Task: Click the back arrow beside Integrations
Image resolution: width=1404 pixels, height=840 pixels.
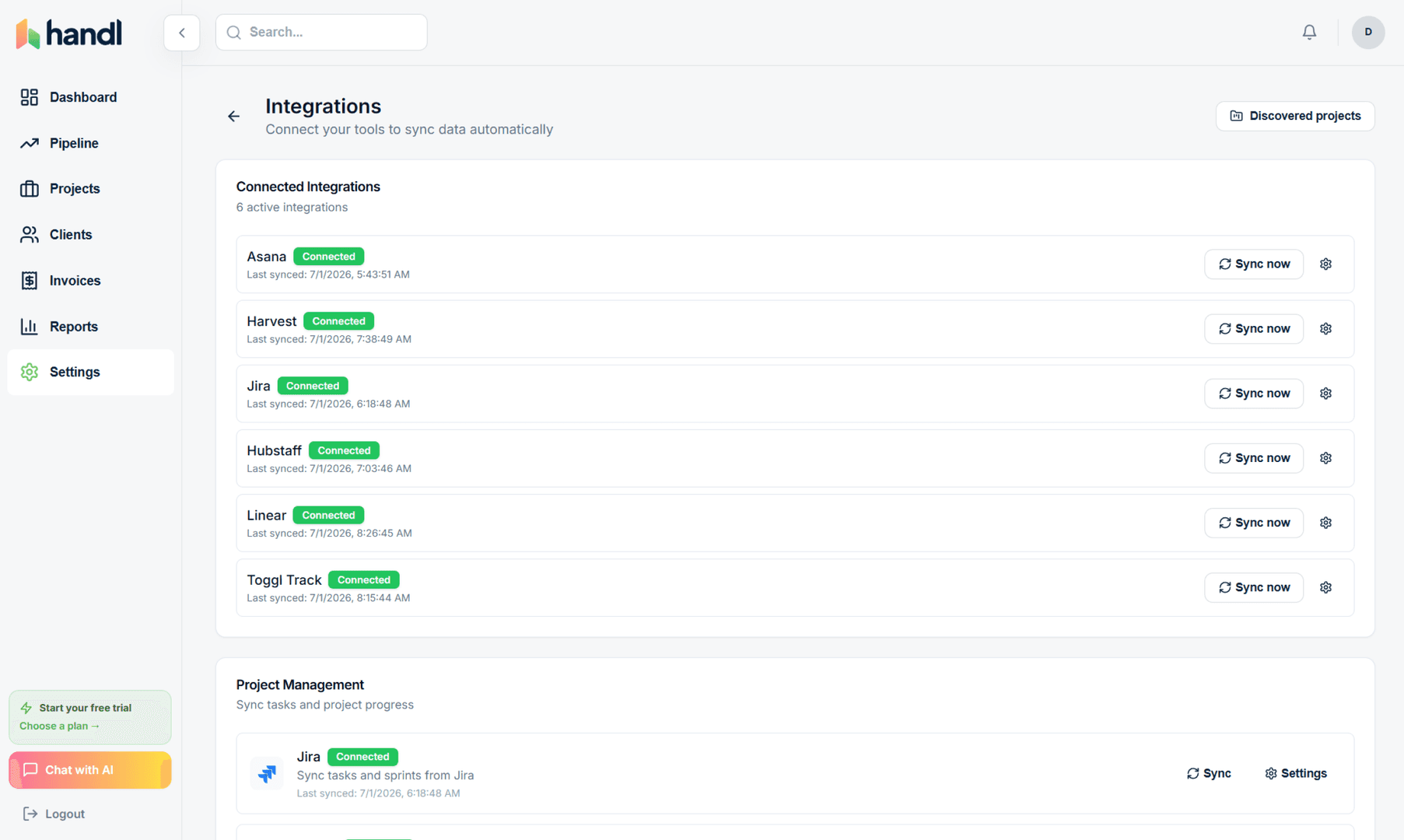Action: coord(233,117)
